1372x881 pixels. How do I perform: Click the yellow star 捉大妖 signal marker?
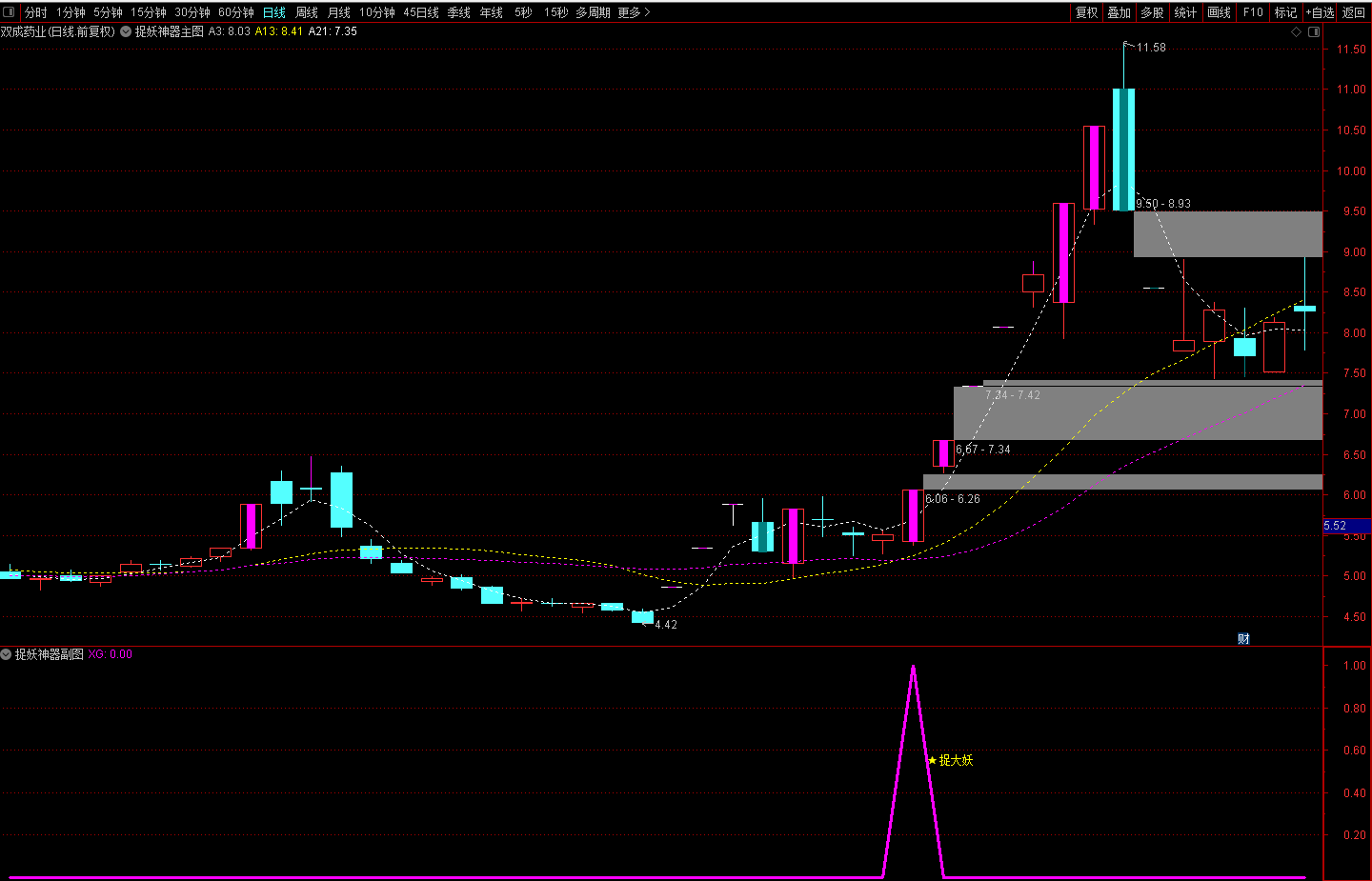932,760
